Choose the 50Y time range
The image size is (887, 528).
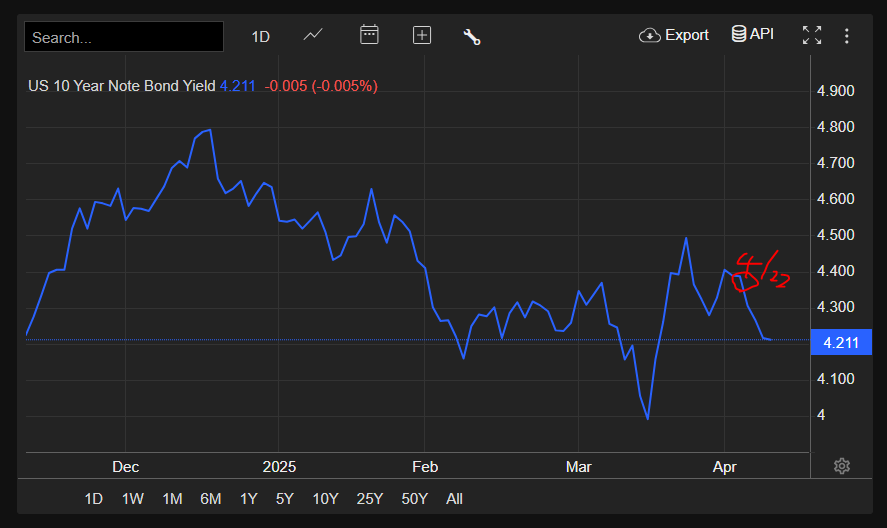pyautogui.click(x=414, y=499)
